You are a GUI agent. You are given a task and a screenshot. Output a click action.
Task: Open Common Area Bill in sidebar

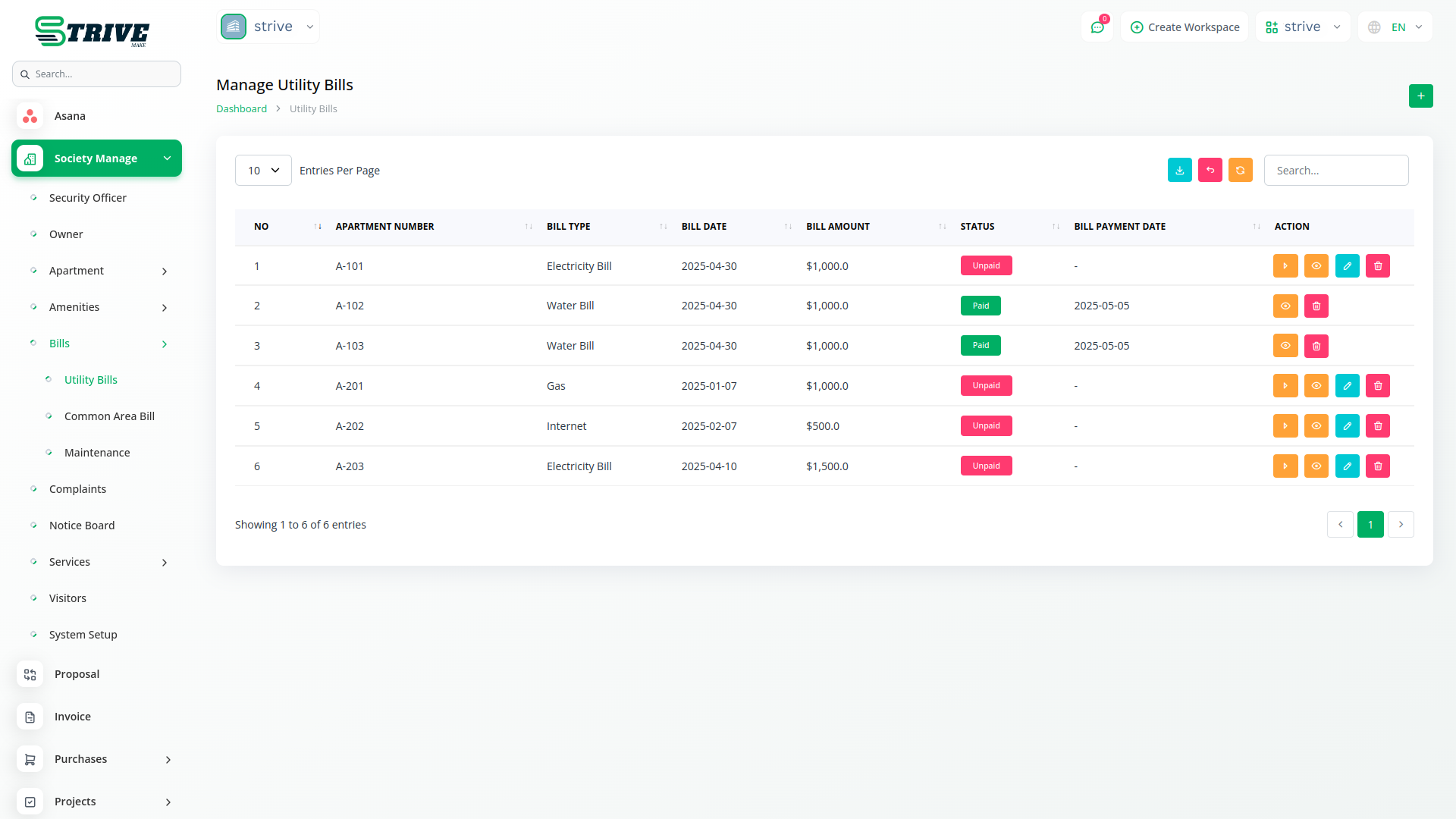click(x=109, y=416)
